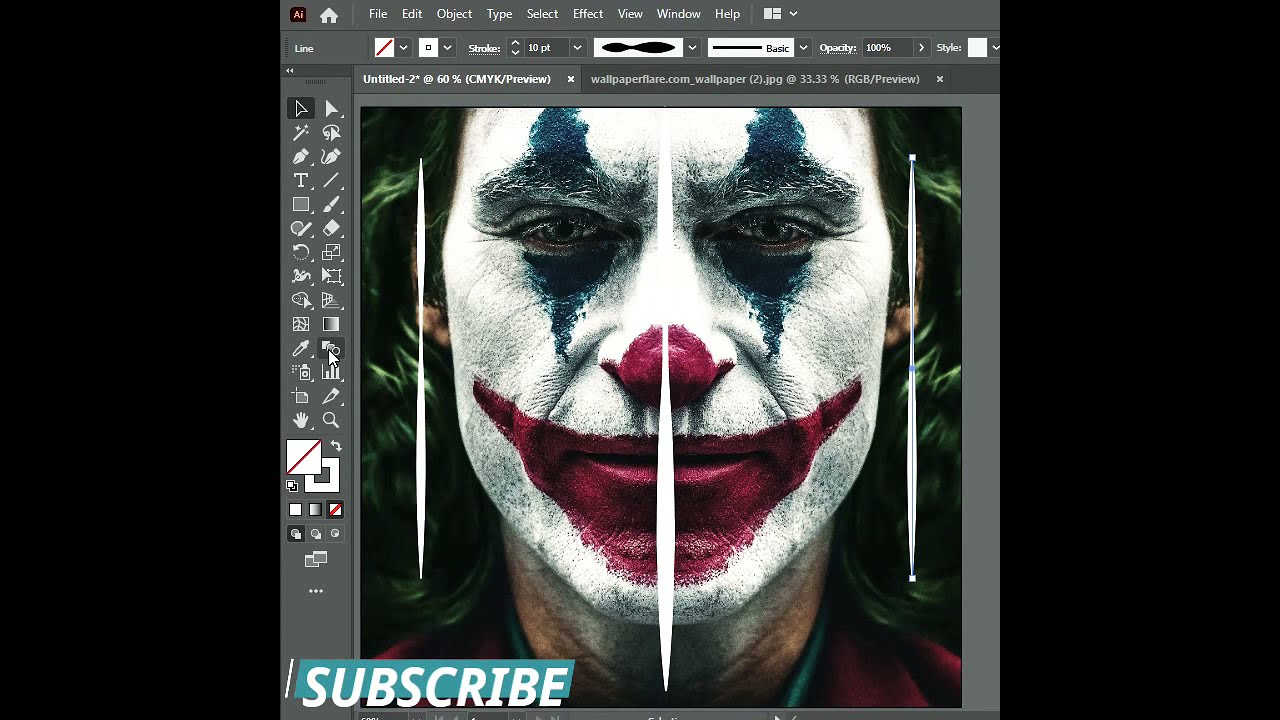Click the Opacity label link

[837, 48]
